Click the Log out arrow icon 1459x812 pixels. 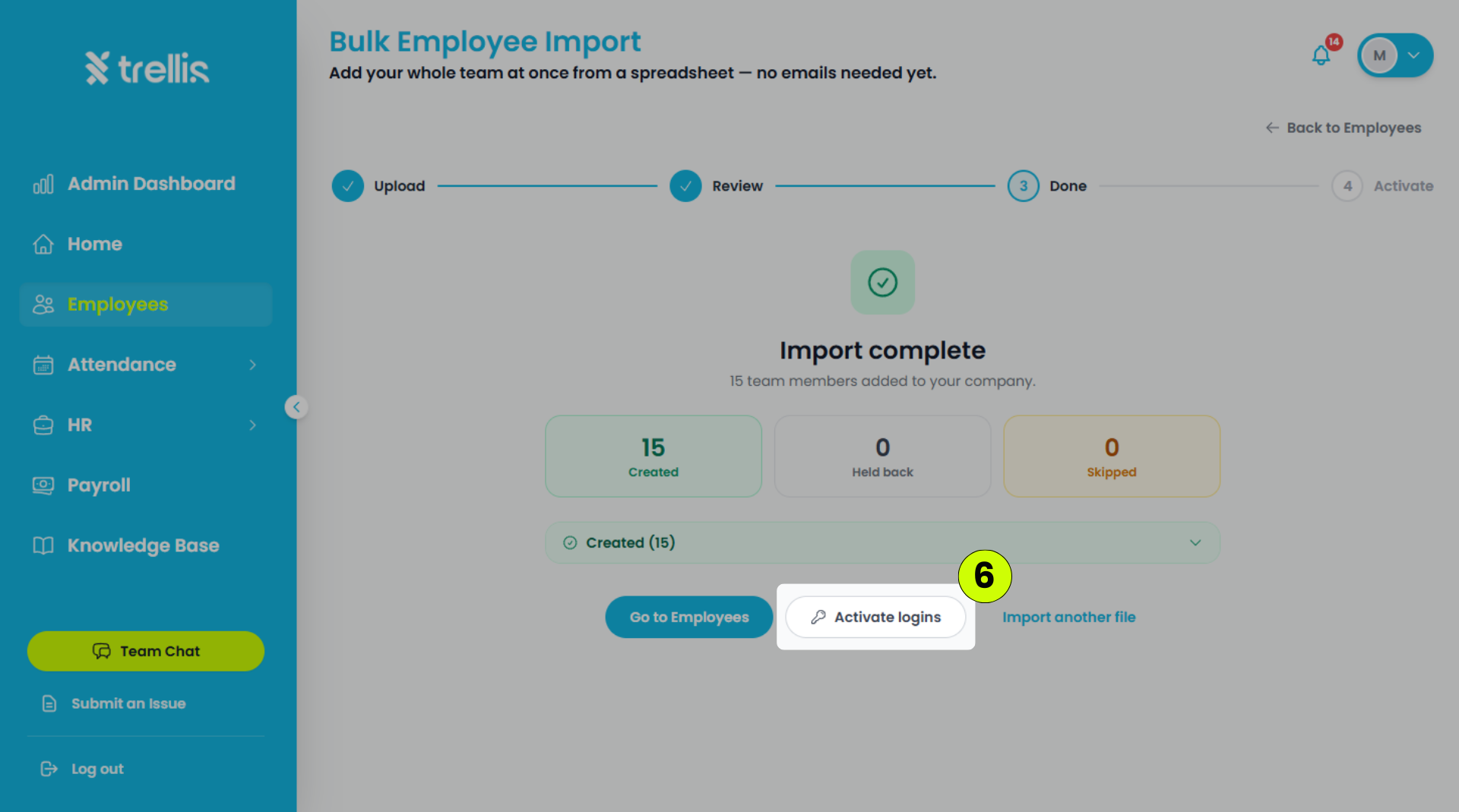click(x=49, y=769)
